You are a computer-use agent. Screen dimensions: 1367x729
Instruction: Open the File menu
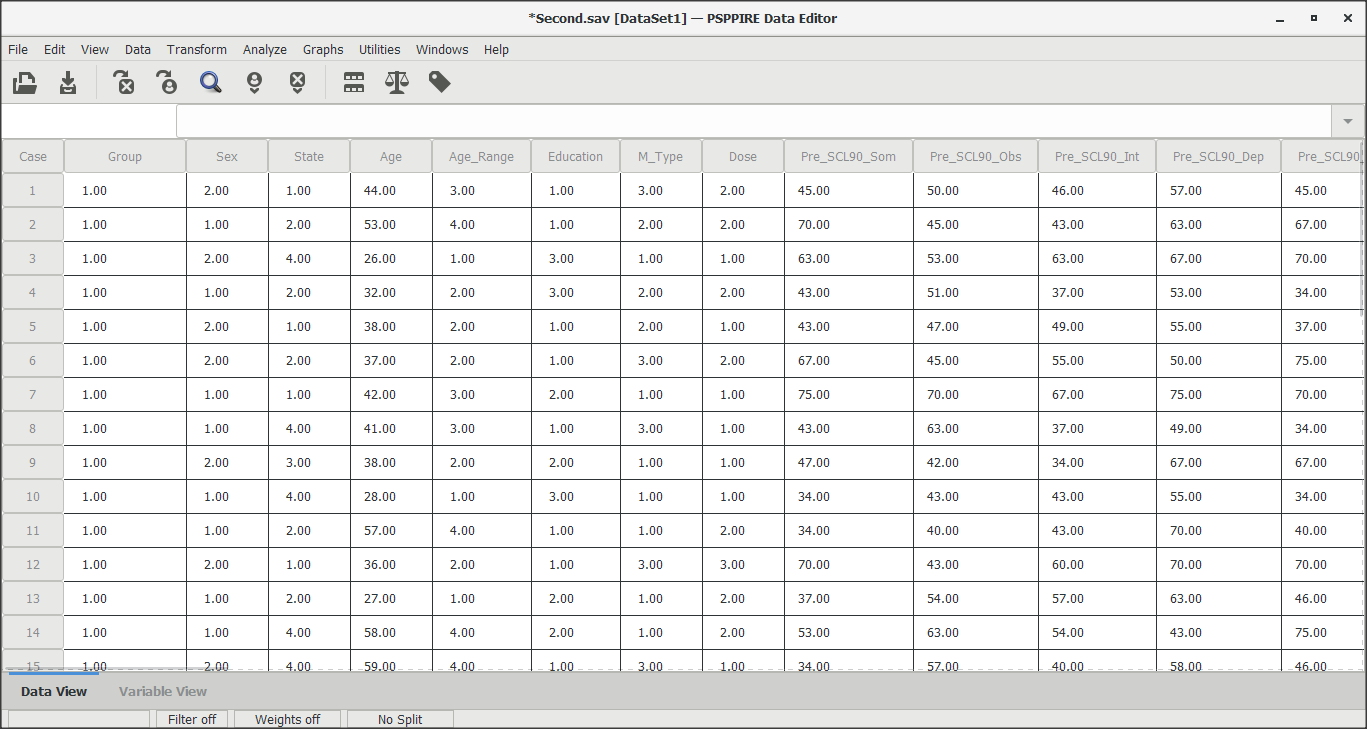(x=18, y=49)
